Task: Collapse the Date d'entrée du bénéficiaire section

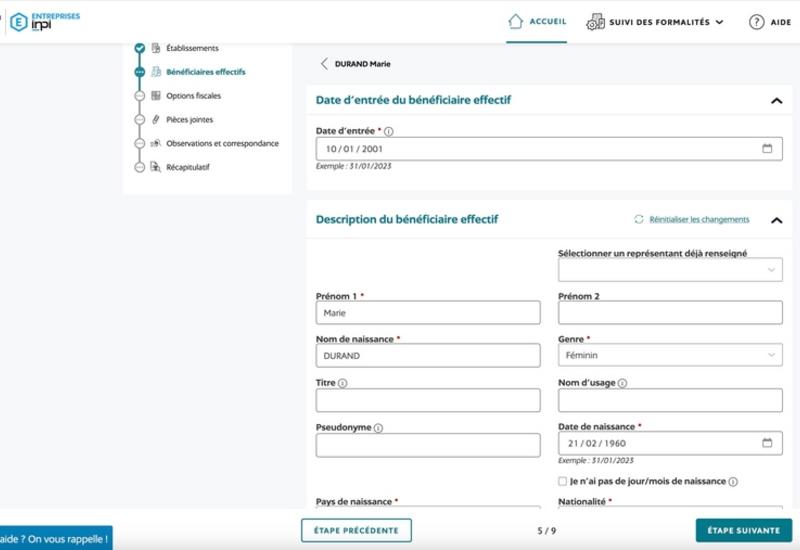Action: coord(775,101)
